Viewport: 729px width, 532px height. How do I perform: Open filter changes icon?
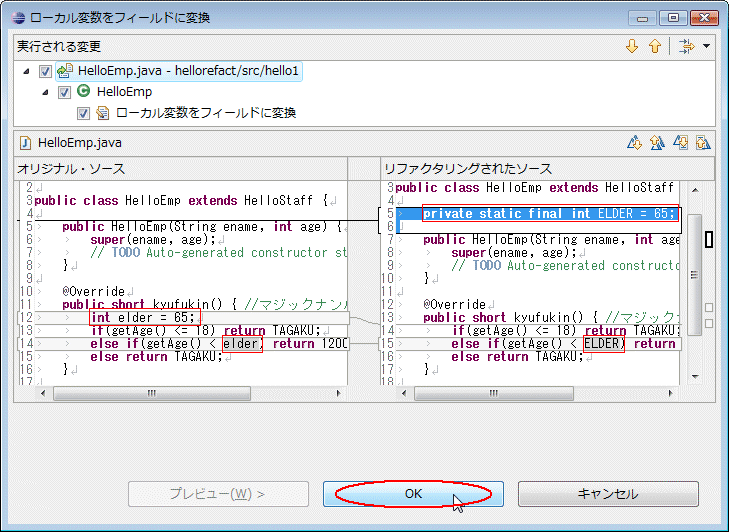[x=687, y=47]
